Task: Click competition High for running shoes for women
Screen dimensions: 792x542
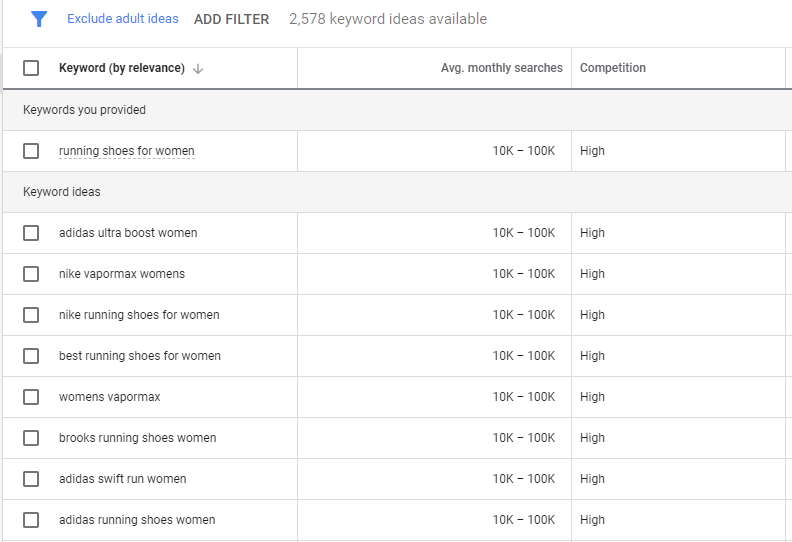Action: tap(592, 151)
